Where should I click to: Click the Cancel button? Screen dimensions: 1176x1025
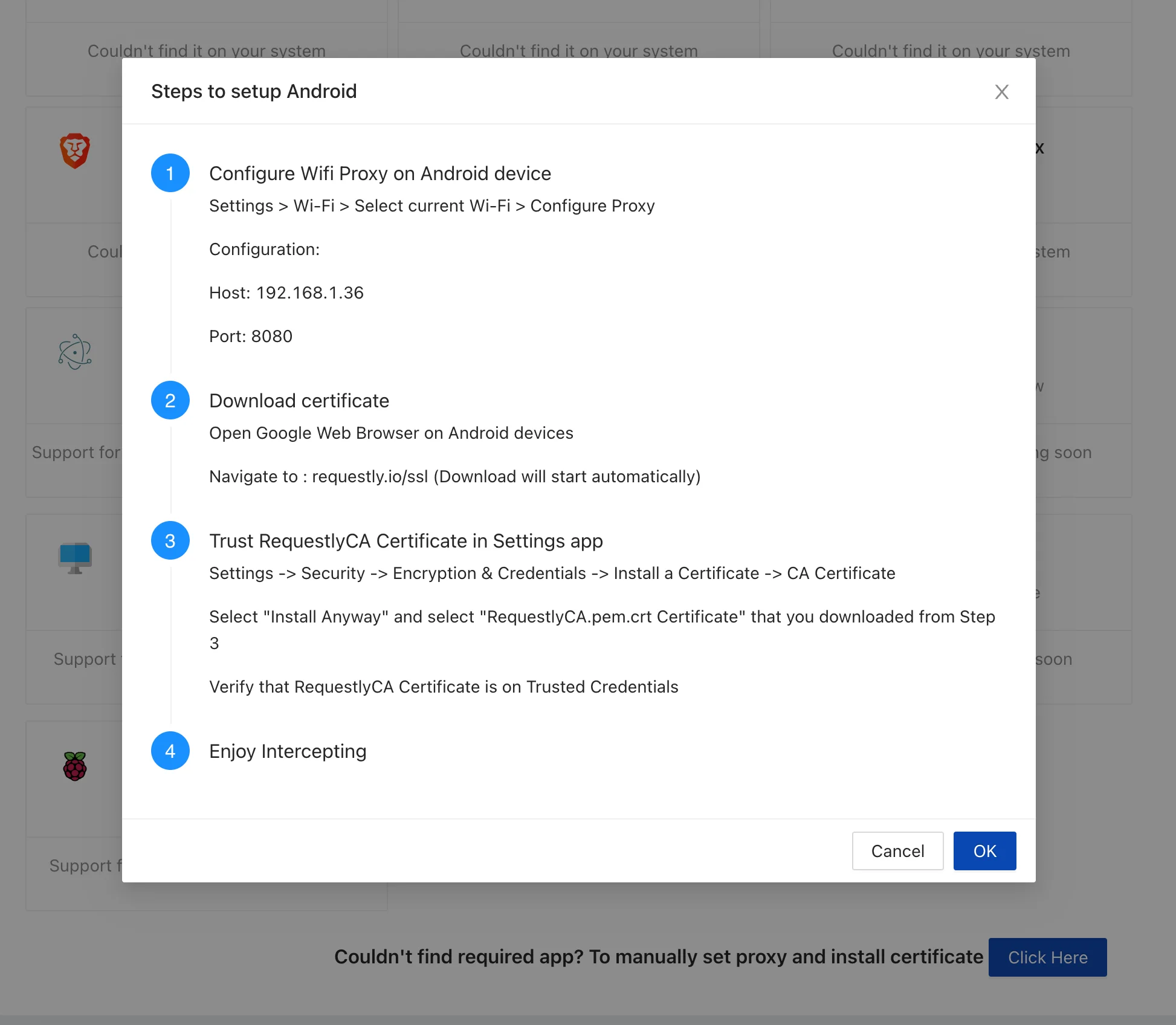[897, 851]
